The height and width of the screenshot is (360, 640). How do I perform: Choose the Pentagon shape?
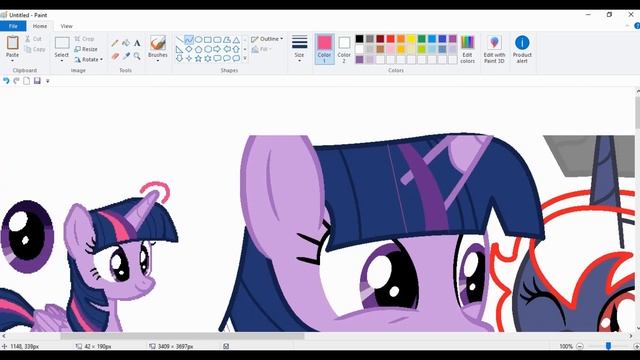(198, 49)
